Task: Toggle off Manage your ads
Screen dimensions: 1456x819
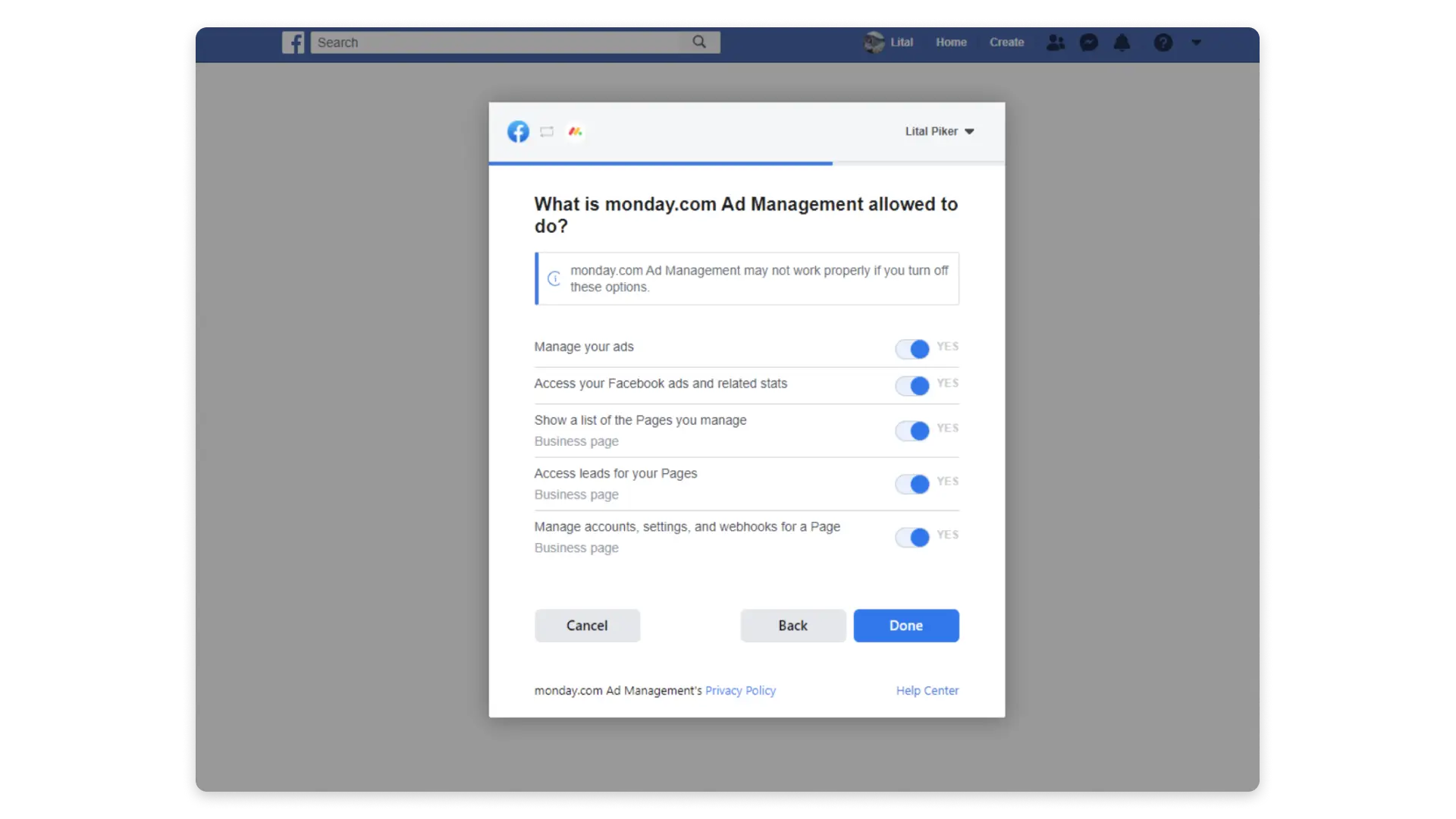Action: tap(912, 349)
